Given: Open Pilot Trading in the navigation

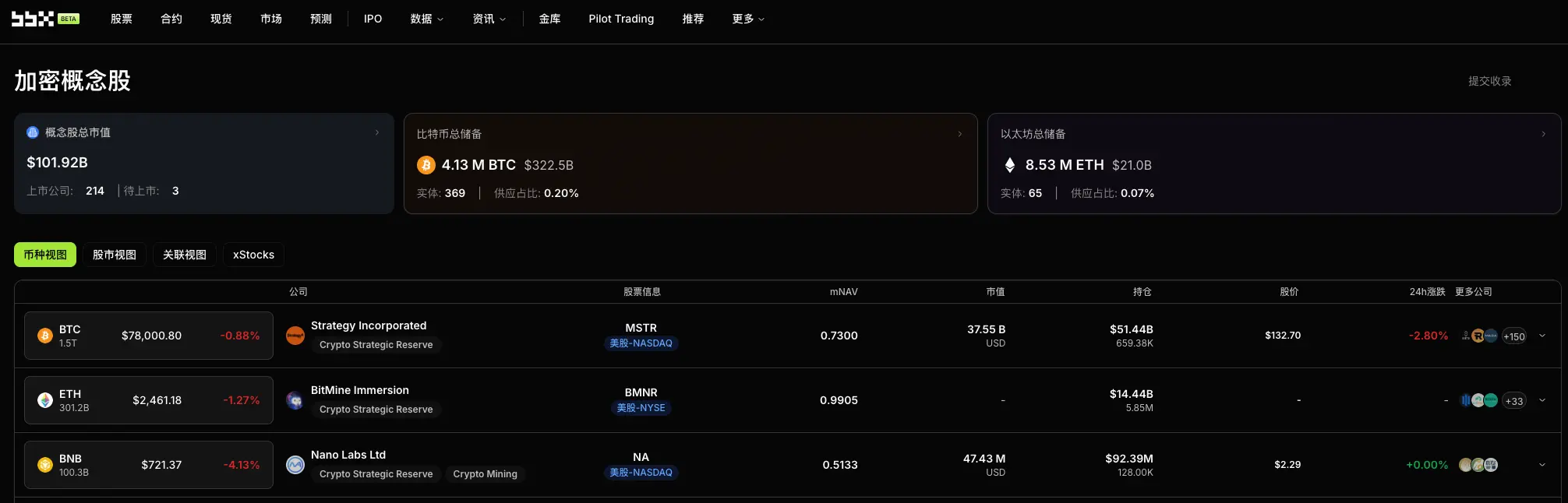Looking at the screenshot, I should [x=621, y=19].
